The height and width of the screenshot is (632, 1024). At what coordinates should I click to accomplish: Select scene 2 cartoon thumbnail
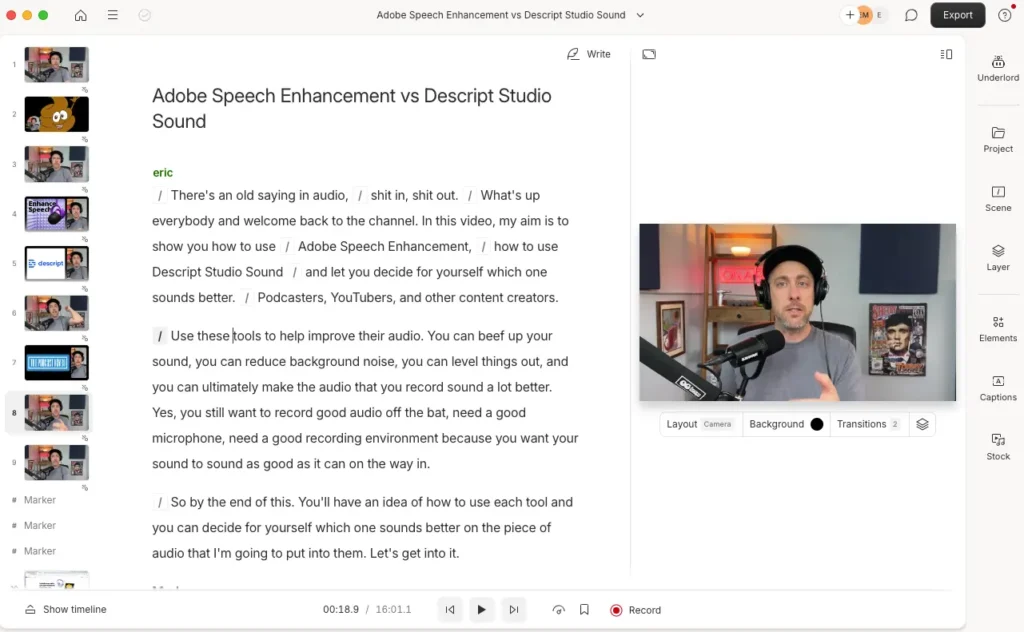57,114
